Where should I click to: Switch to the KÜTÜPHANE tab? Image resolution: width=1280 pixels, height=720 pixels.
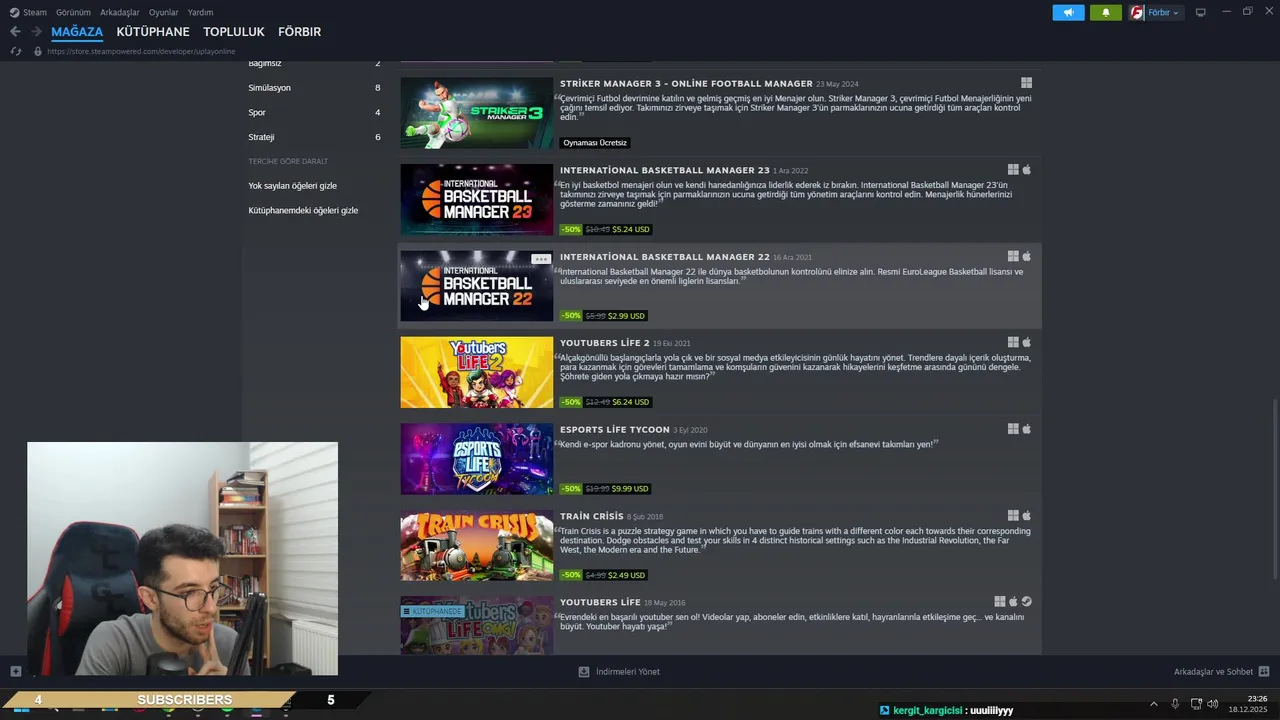[153, 32]
